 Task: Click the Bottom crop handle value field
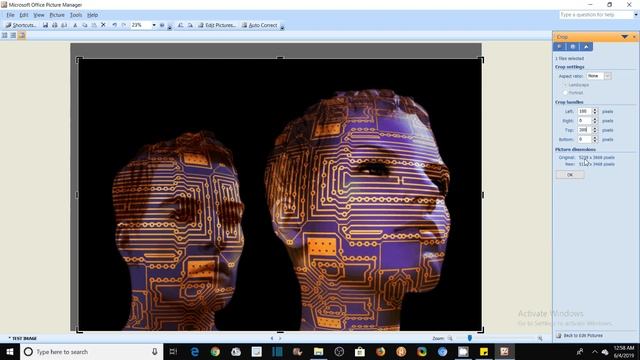click(584, 140)
